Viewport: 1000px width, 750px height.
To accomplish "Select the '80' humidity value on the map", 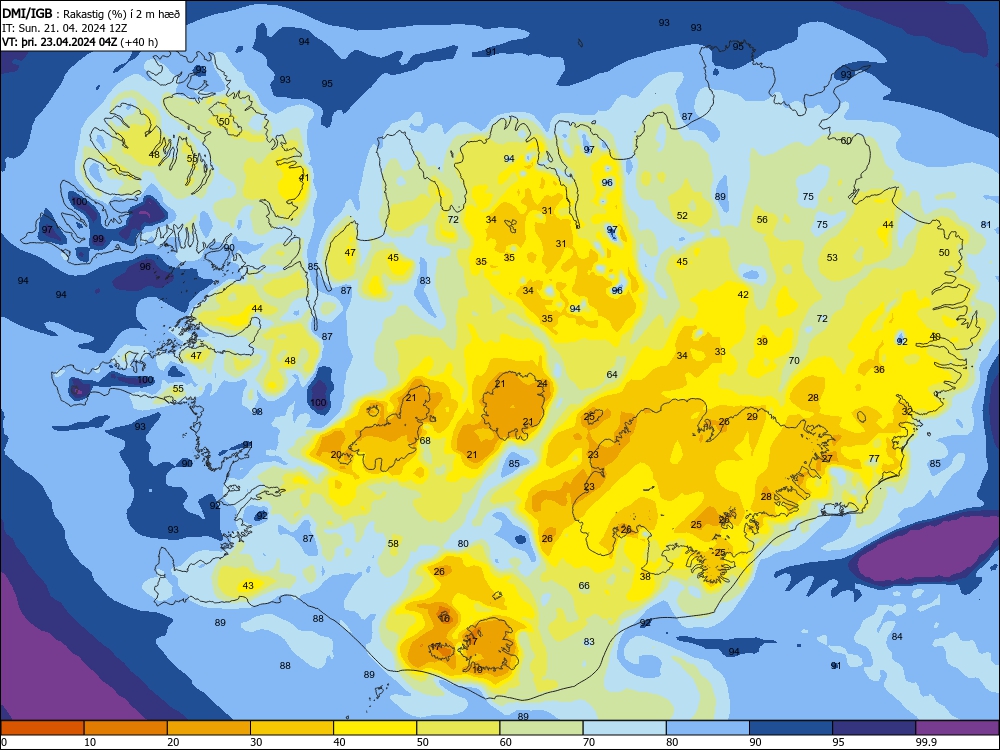I will [x=463, y=544].
